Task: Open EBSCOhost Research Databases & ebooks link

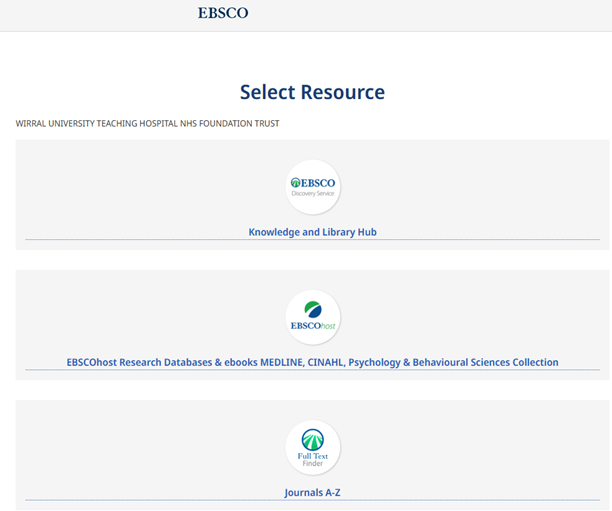Action: coord(313,362)
